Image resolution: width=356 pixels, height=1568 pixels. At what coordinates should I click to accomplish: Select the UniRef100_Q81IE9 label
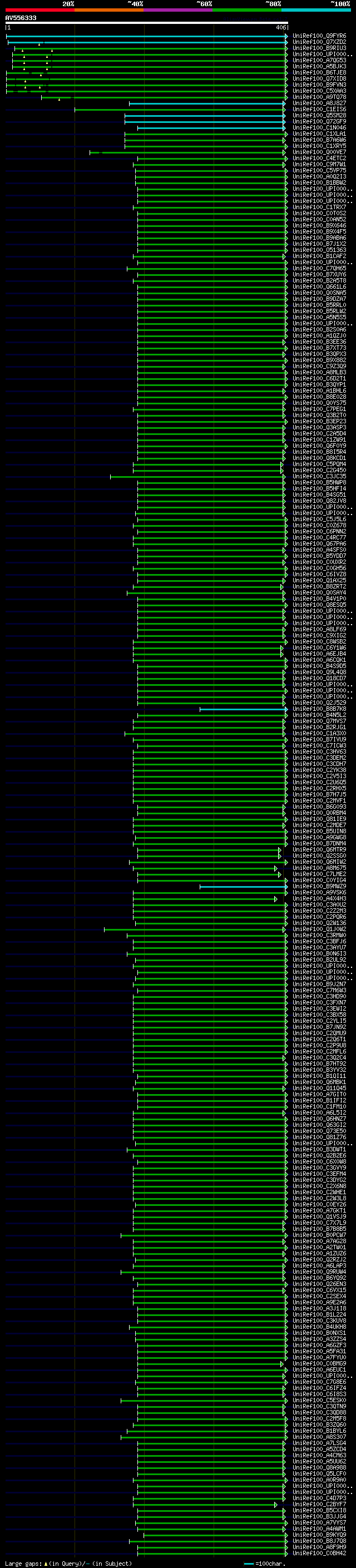pos(319,819)
